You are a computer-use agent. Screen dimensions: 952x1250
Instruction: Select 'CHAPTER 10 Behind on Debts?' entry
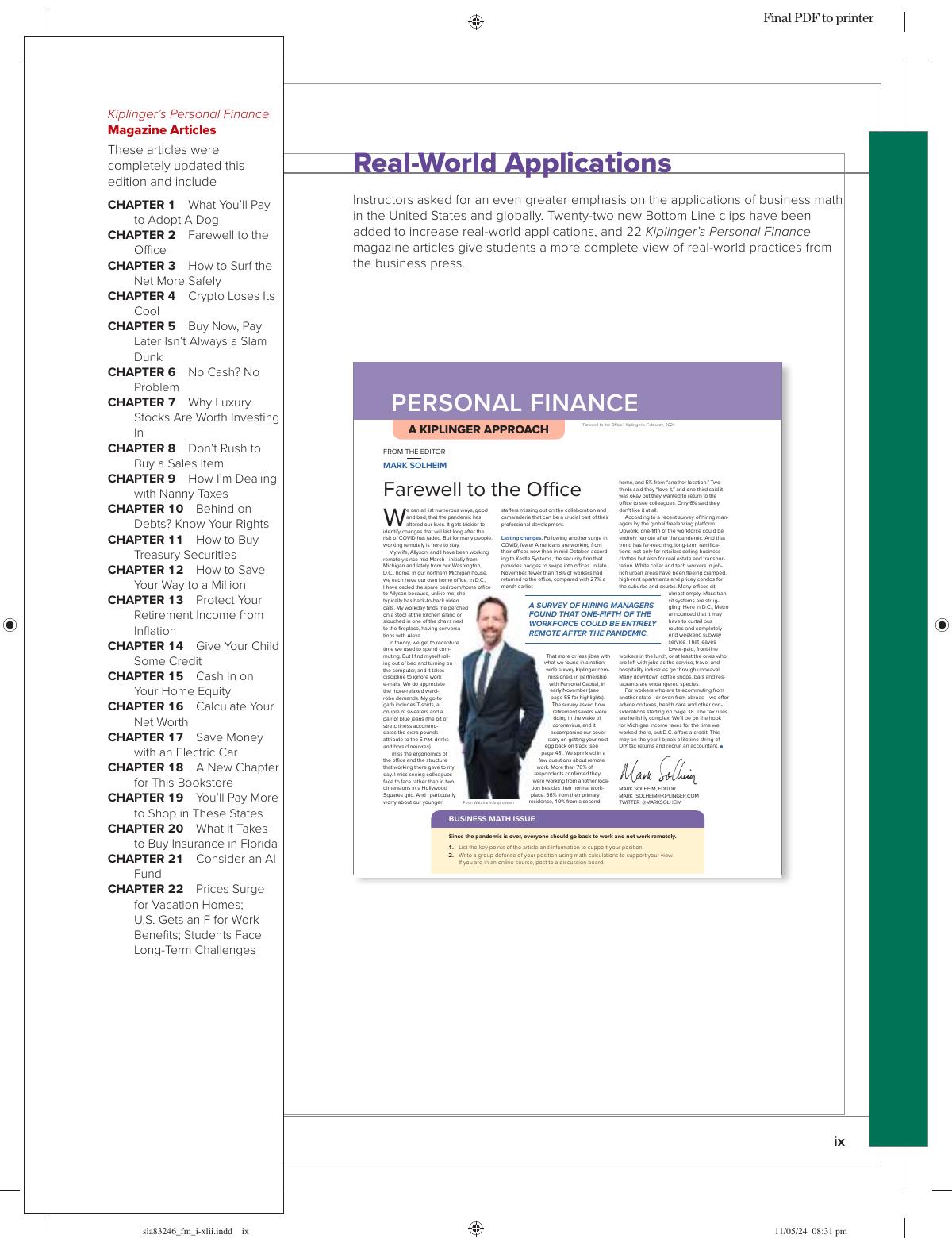[188, 516]
